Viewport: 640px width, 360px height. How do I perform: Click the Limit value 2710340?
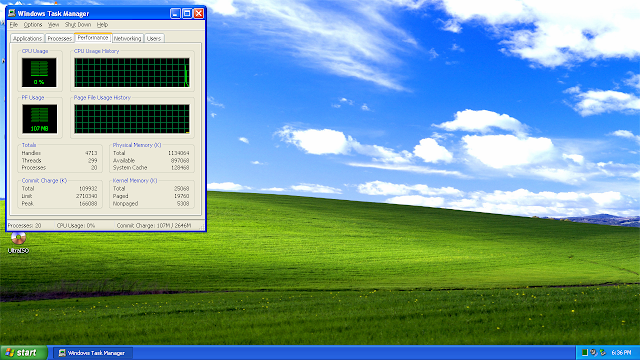click(87, 196)
